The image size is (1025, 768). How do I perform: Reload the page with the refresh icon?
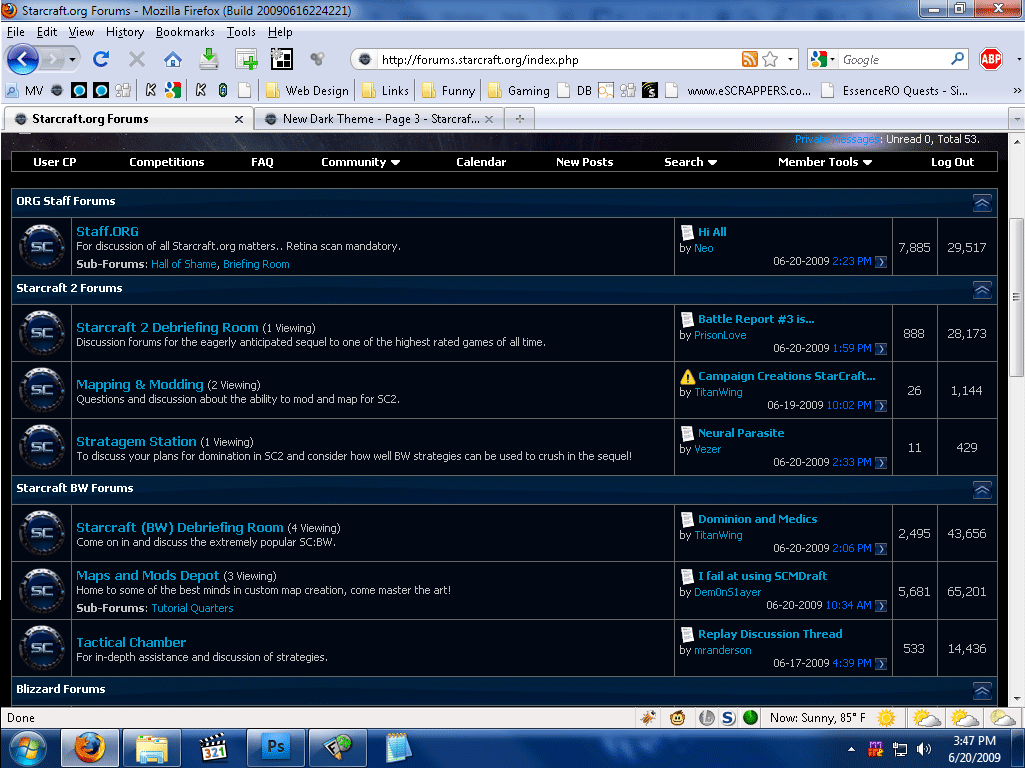101,59
